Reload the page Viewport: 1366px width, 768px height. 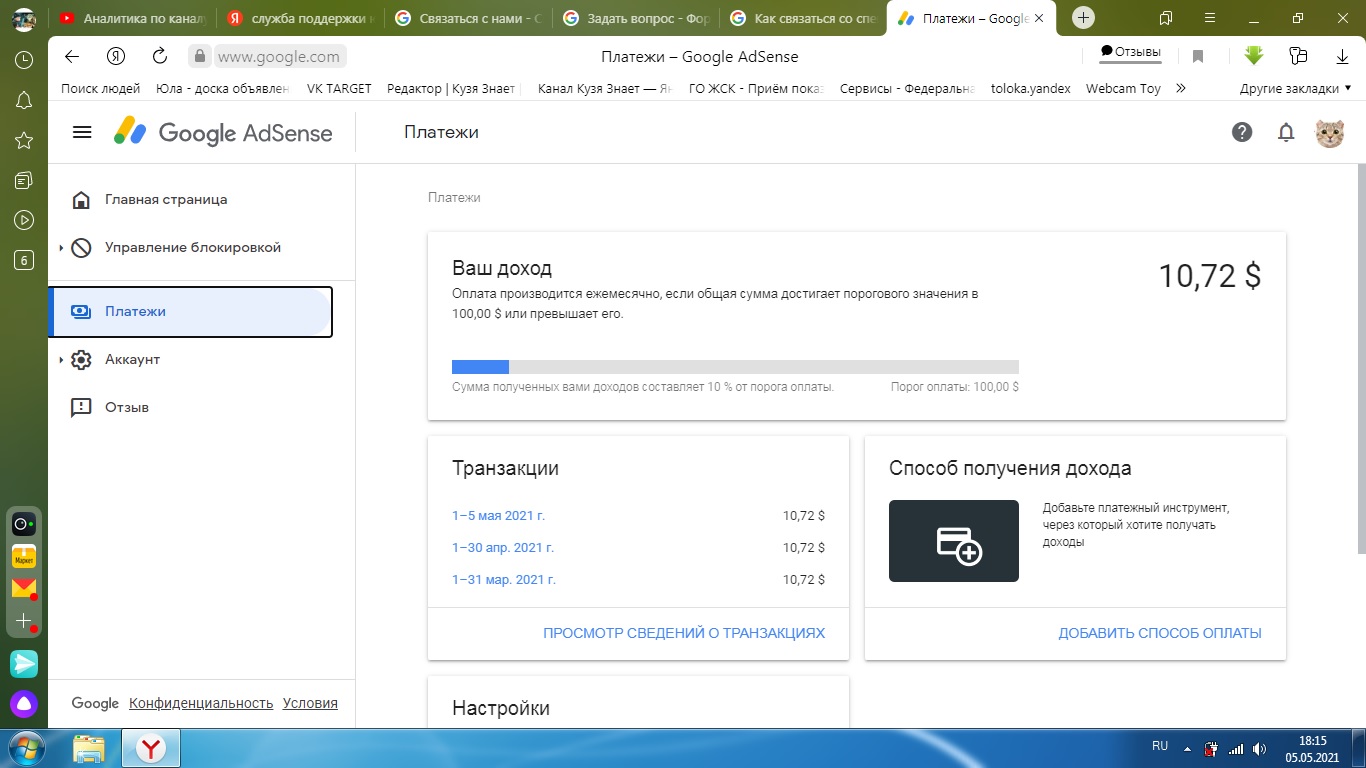[160, 56]
